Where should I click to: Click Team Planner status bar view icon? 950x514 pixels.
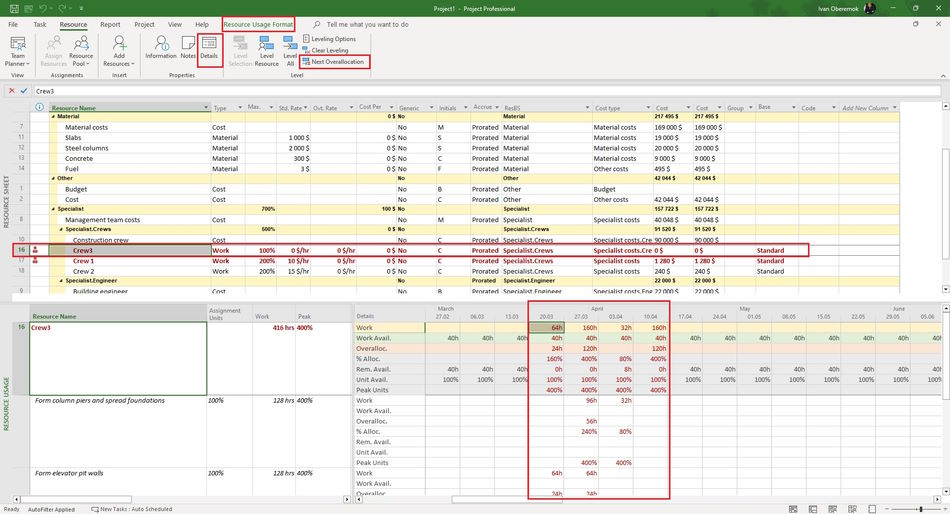point(832,509)
